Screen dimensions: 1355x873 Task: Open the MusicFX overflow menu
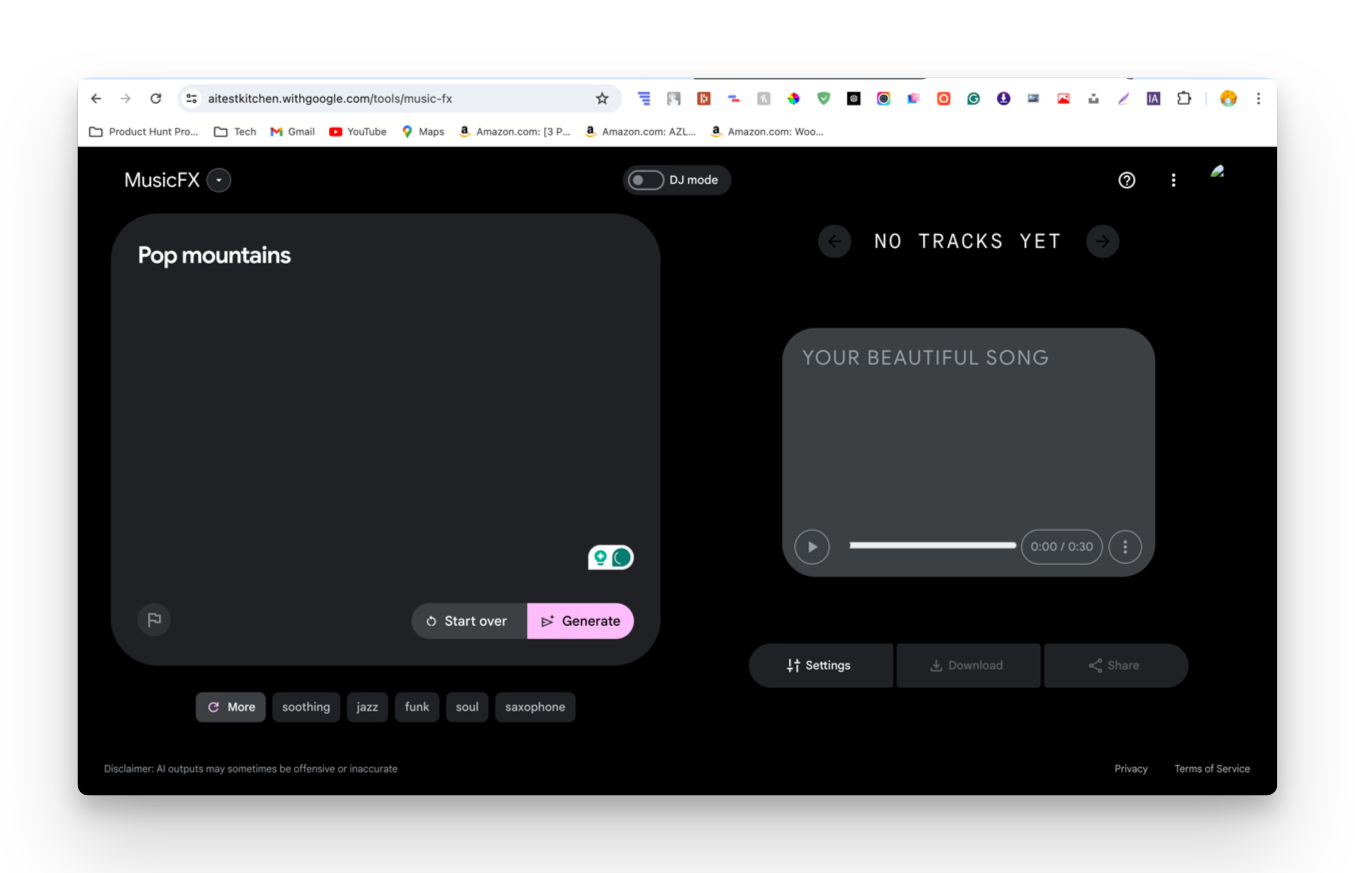point(1173,180)
